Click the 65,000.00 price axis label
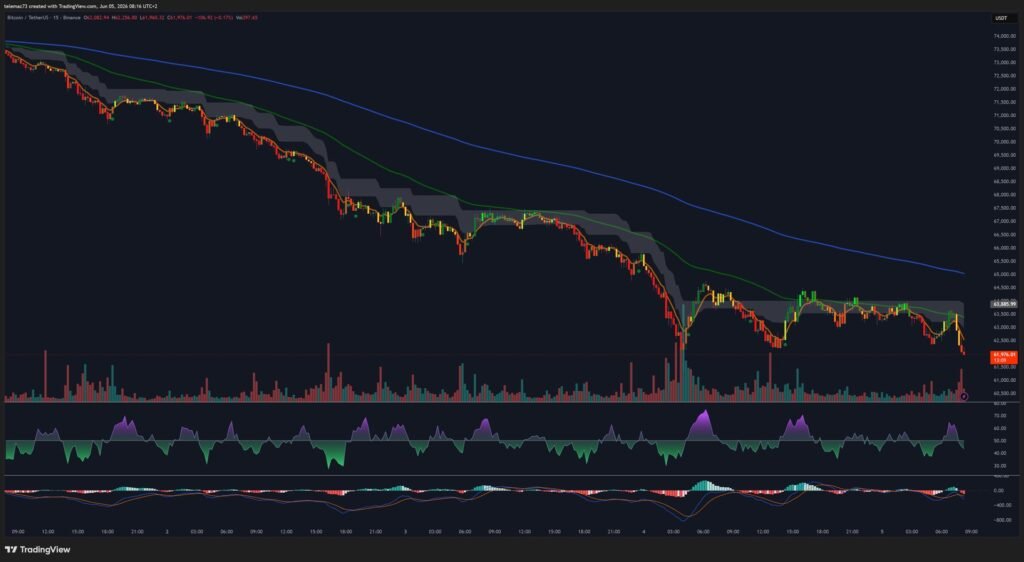Screen dimensions: 1024x562 (1004, 274)
